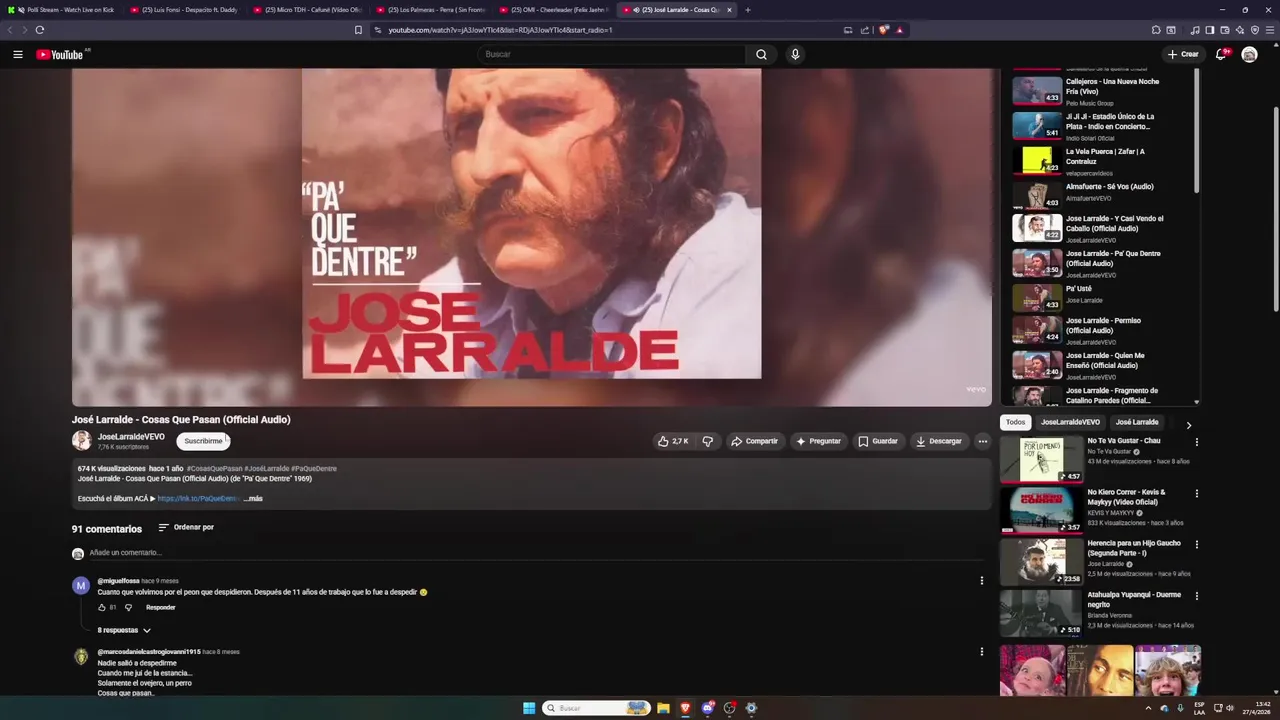Click the #CosasQuePasan hashtag

(x=214, y=468)
